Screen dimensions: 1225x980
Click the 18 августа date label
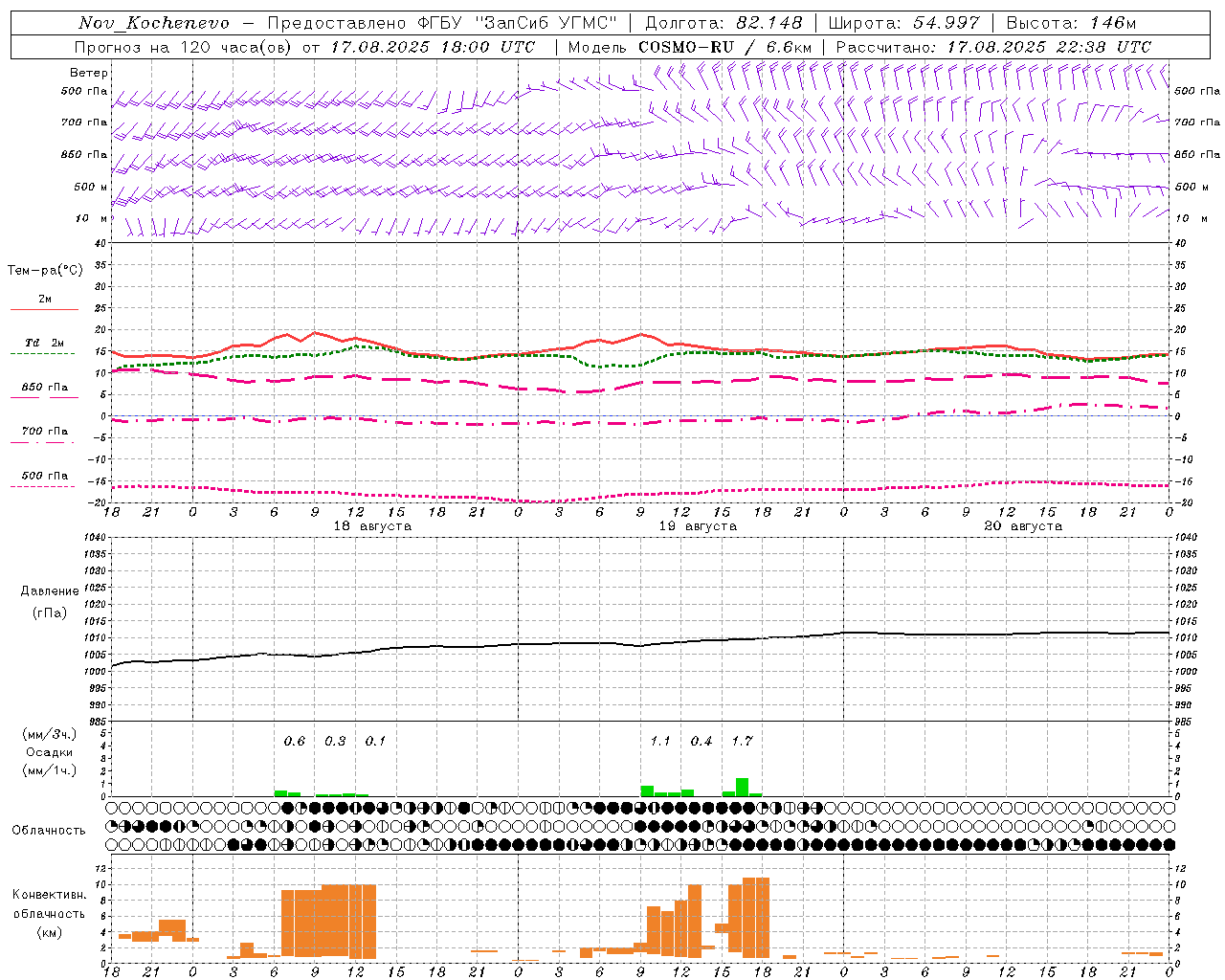[x=372, y=526]
